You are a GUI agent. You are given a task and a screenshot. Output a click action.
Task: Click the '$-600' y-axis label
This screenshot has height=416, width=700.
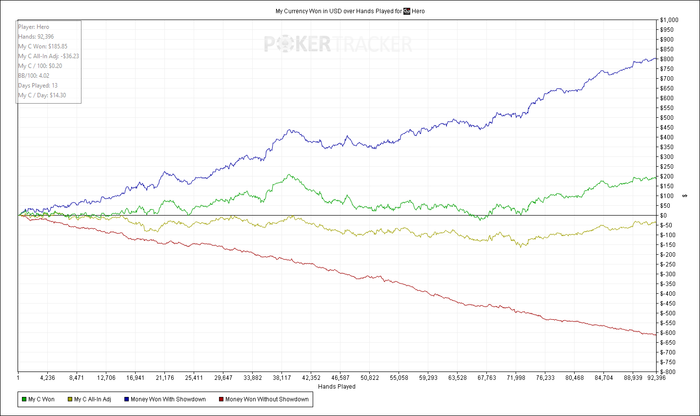coord(668,333)
